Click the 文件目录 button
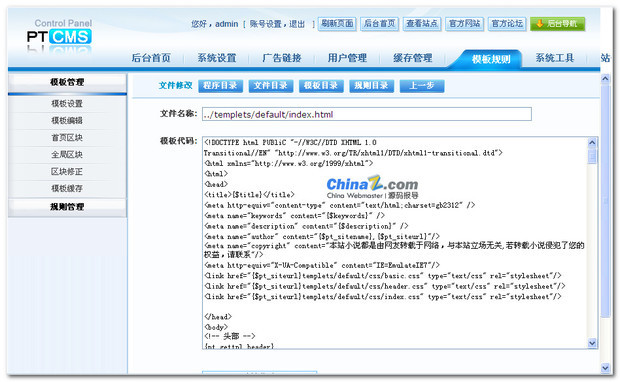 pyautogui.click(x=271, y=86)
